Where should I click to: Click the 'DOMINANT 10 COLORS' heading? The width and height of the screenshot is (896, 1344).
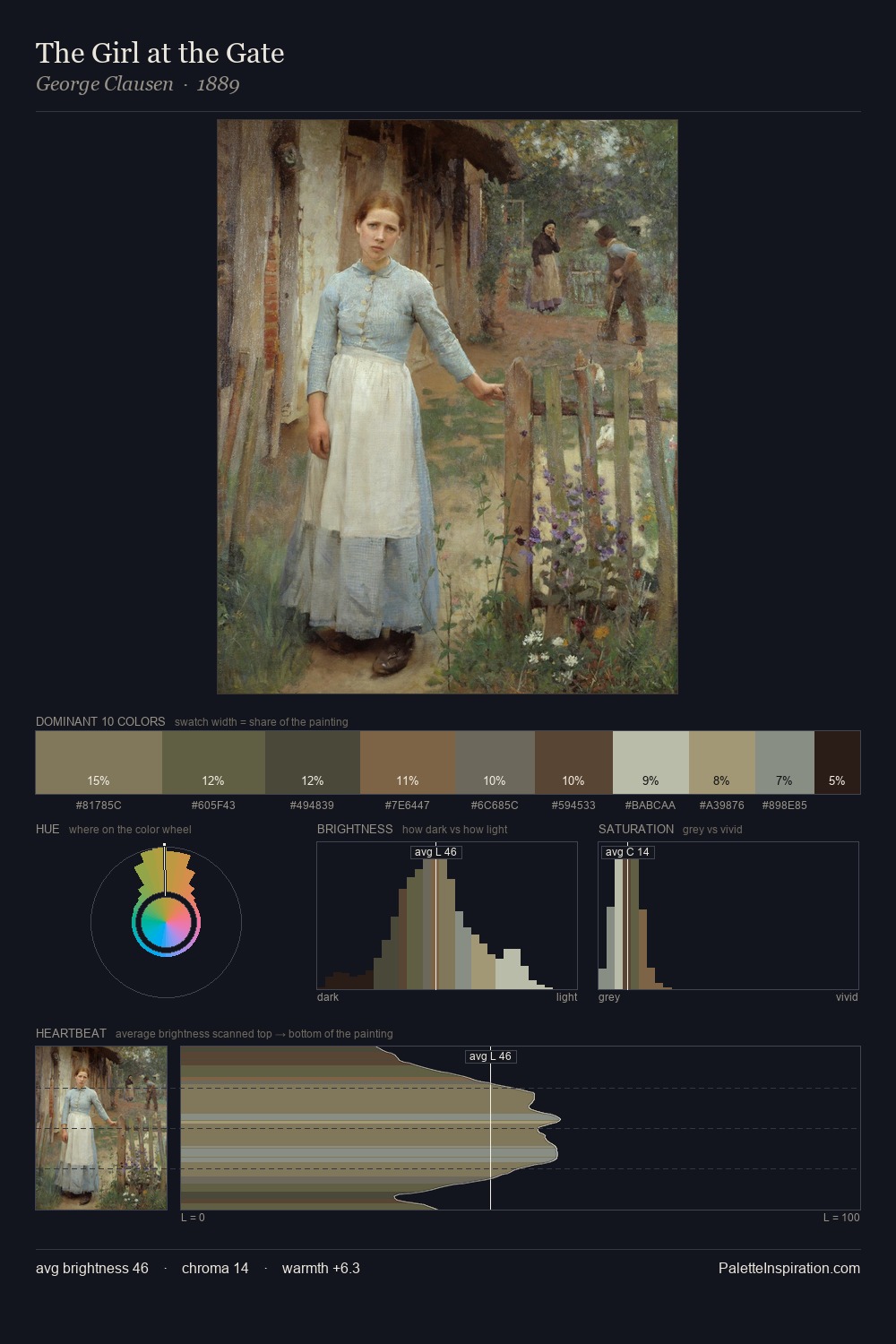point(100,721)
